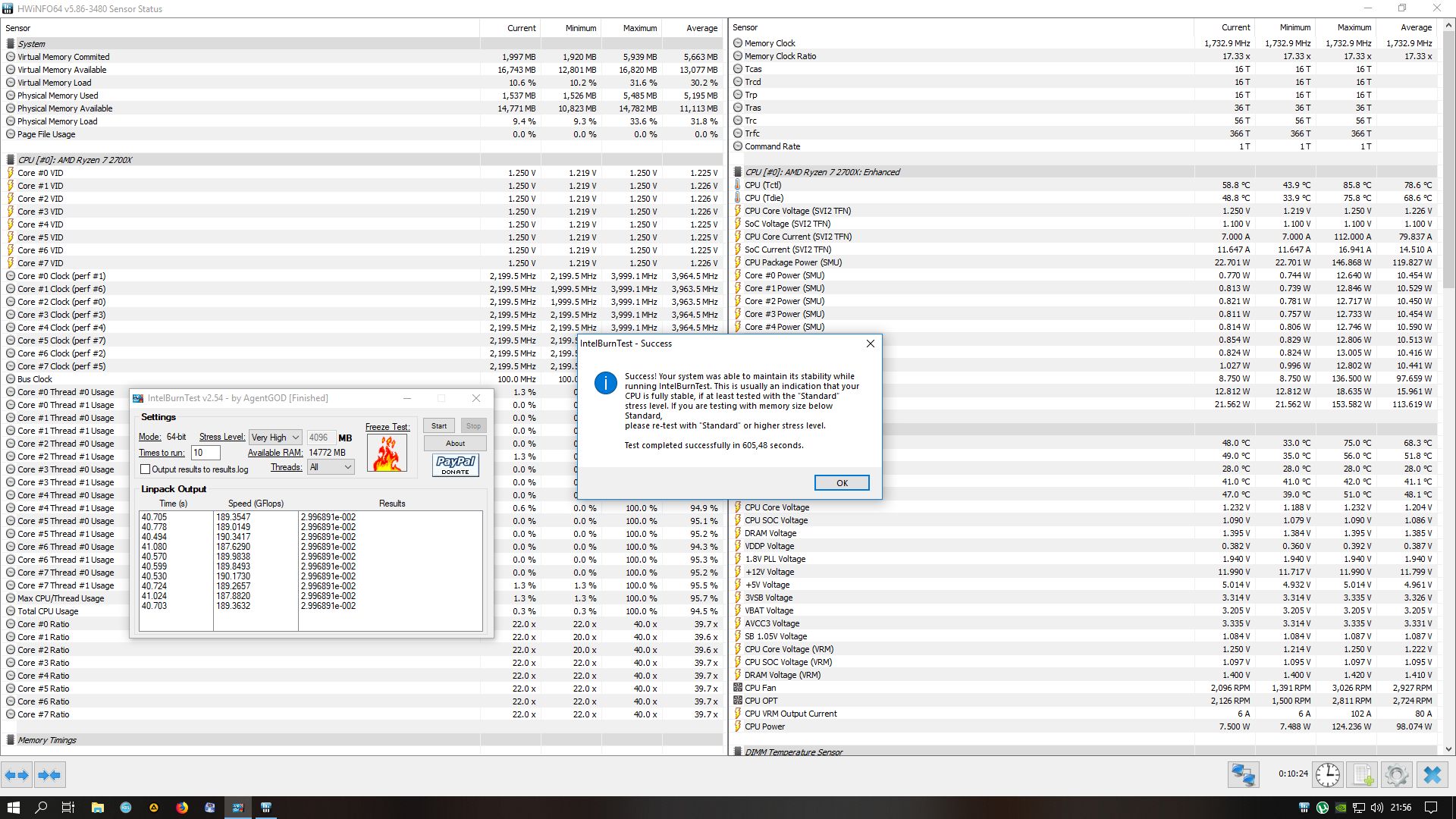Select the CPU Package Power (SMU) row
Screen dimensions: 1456x819
pyautogui.click(x=1084, y=262)
